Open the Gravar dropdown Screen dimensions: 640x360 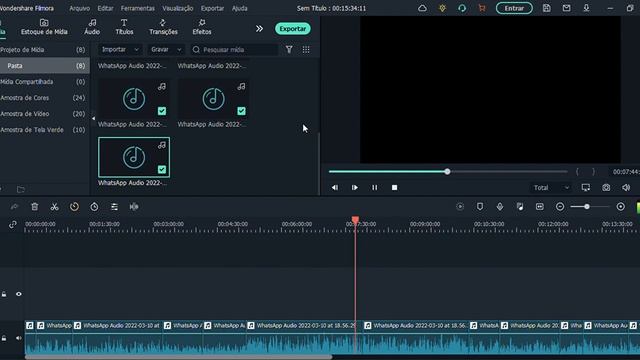point(166,49)
